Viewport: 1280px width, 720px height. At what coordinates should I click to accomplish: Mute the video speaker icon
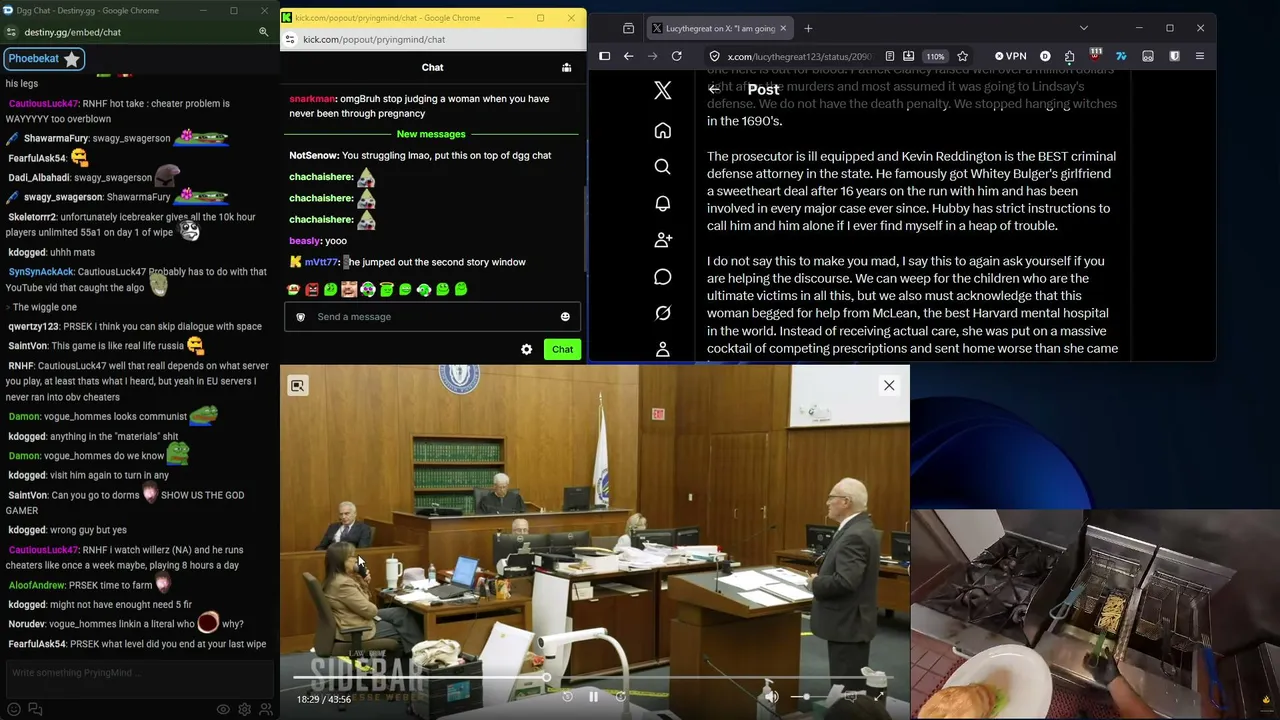pyautogui.click(x=771, y=697)
